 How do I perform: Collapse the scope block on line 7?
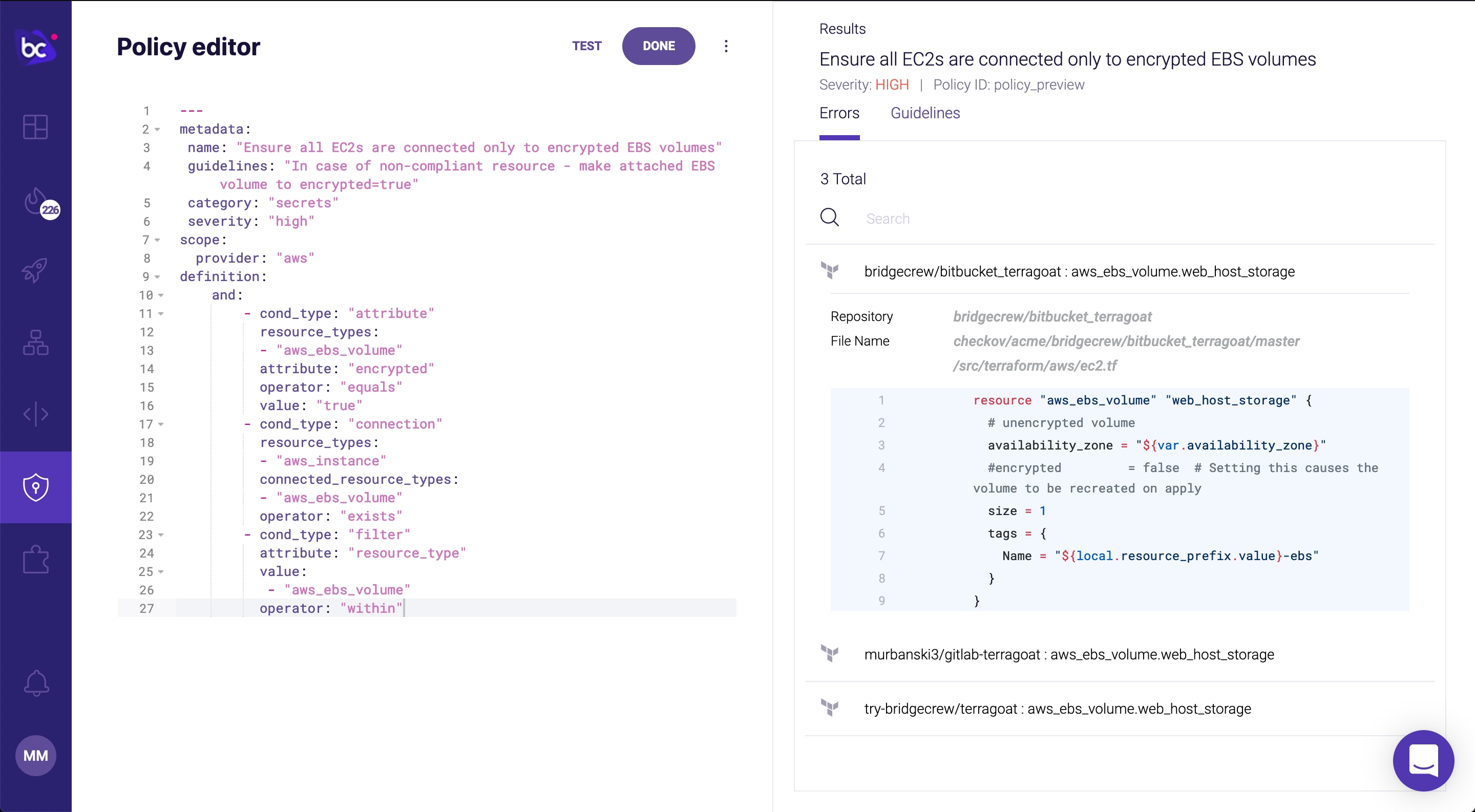pos(158,240)
